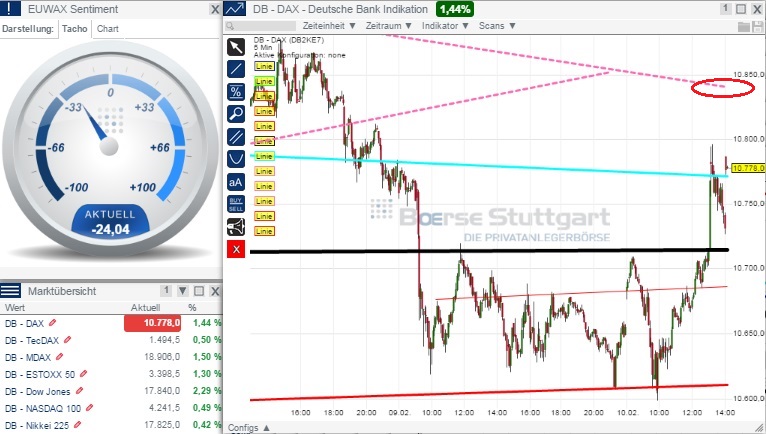Click the yellow 10.778,0 price axis label
Viewport: 766px width, 434px height.
click(748, 168)
